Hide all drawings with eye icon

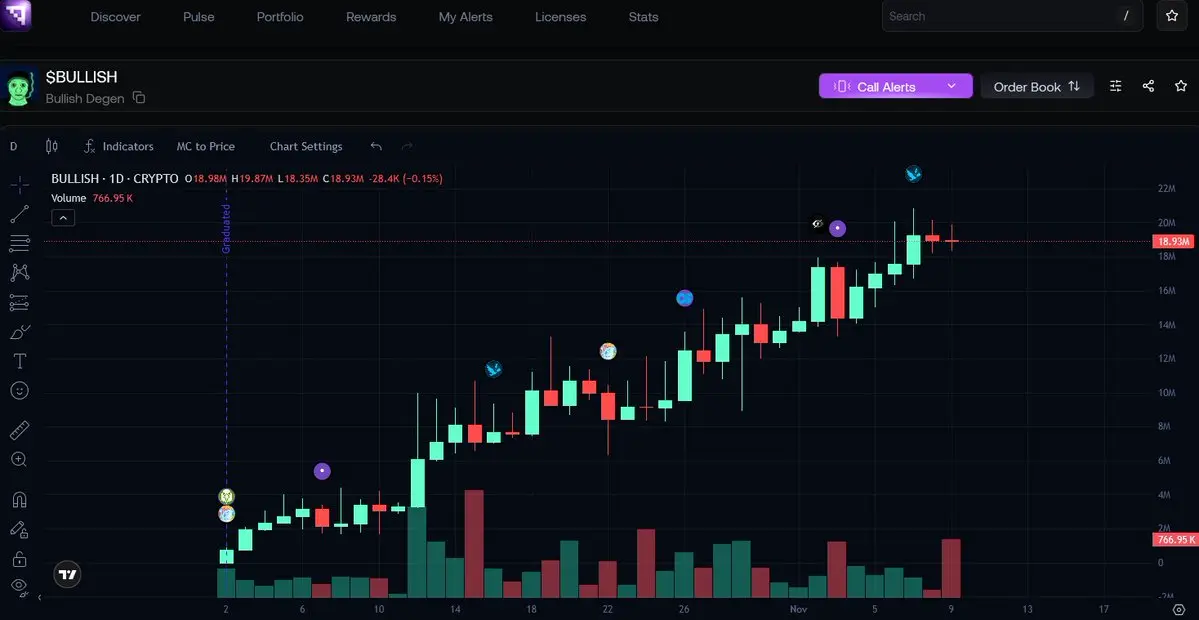(20, 586)
